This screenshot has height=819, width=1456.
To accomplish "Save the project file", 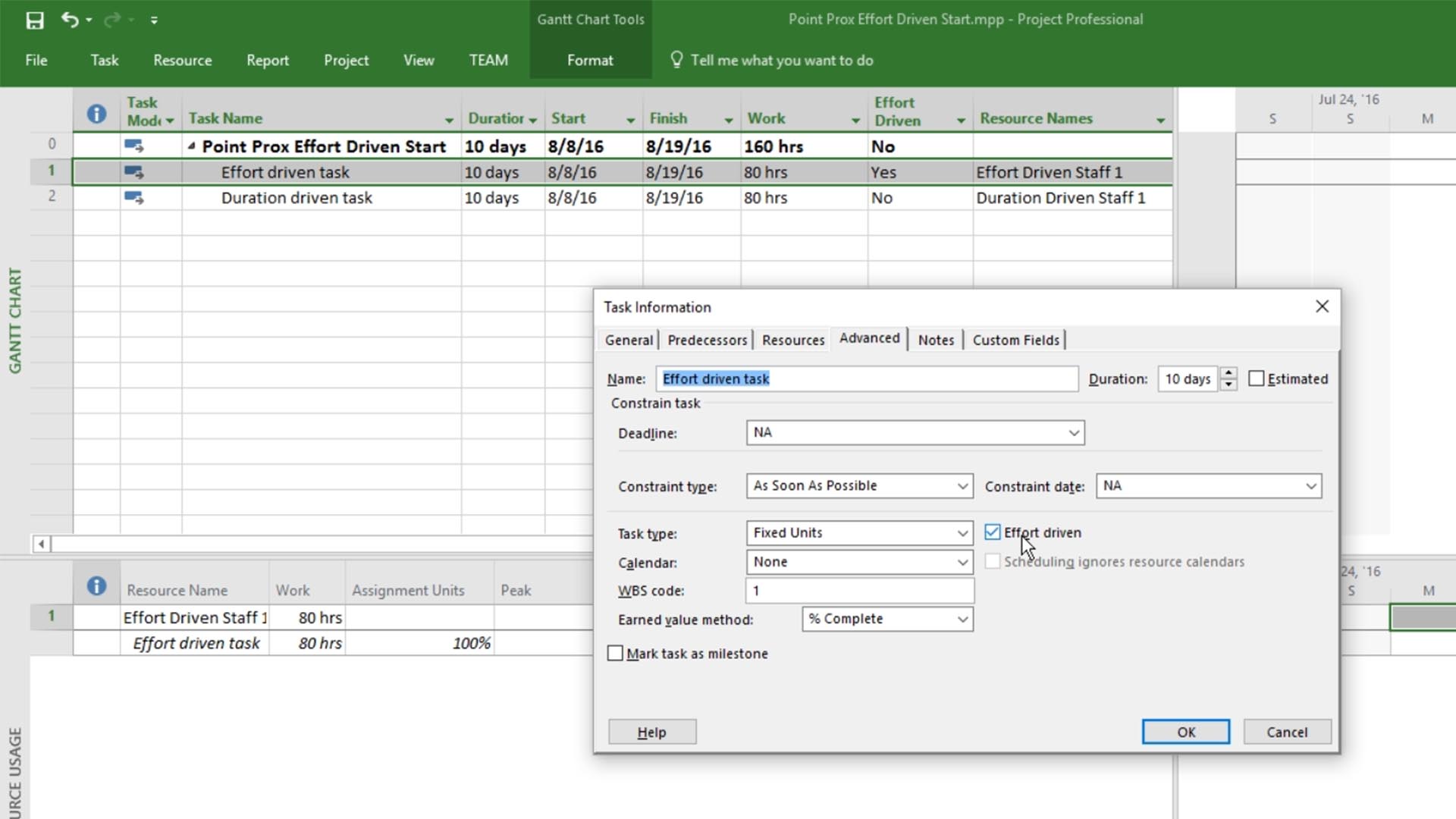I will point(35,20).
